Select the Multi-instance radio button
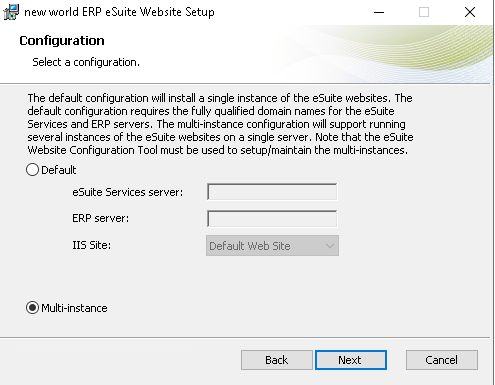This screenshot has height=385, width=495. point(32,308)
